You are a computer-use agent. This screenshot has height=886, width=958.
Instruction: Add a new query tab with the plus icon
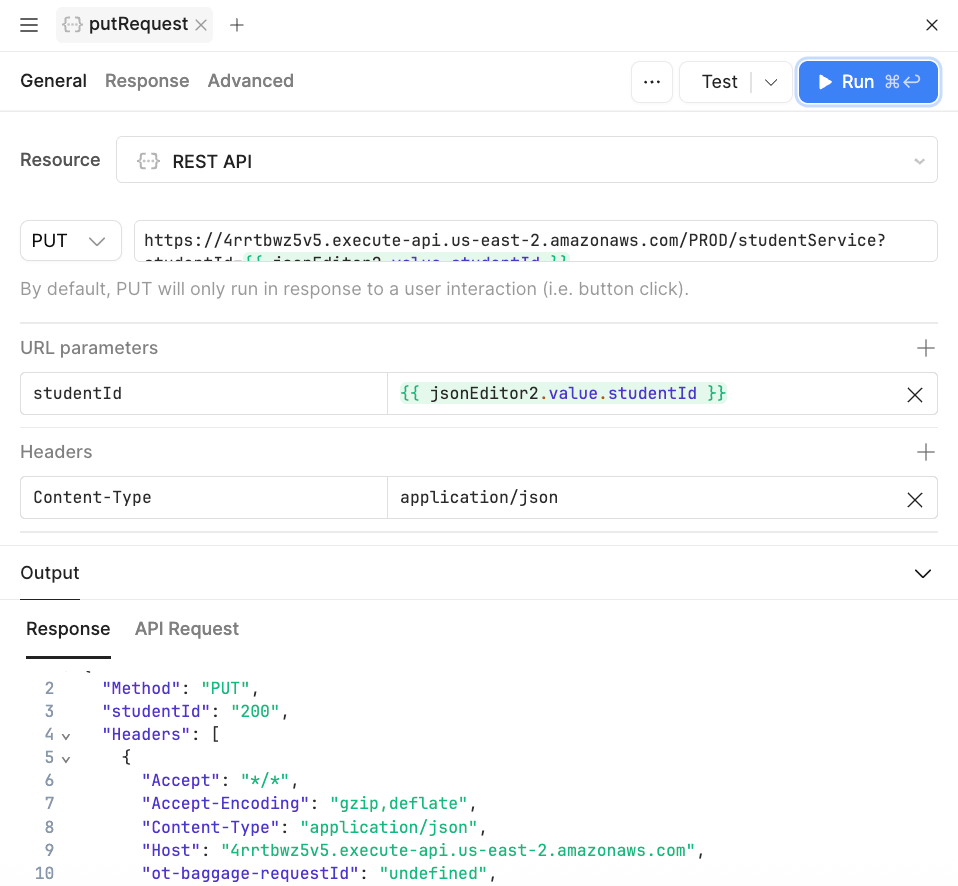pyautogui.click(x=237, y=25)
